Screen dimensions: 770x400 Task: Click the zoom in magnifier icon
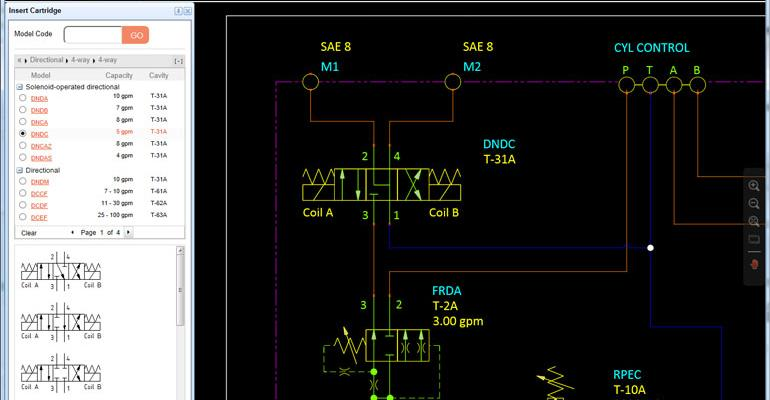[x=754, y=186]
